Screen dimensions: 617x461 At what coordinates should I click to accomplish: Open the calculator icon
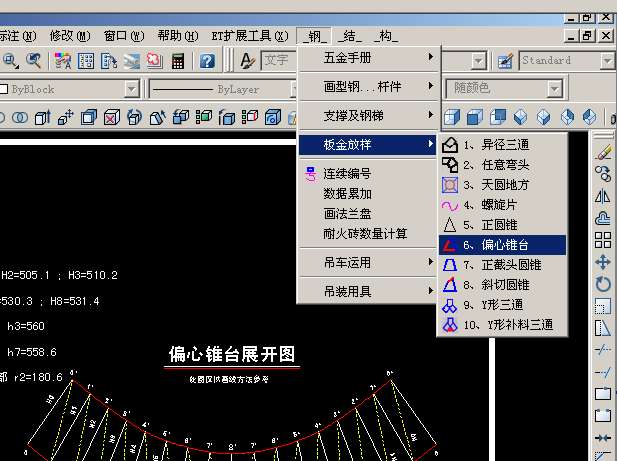[178, 61]
